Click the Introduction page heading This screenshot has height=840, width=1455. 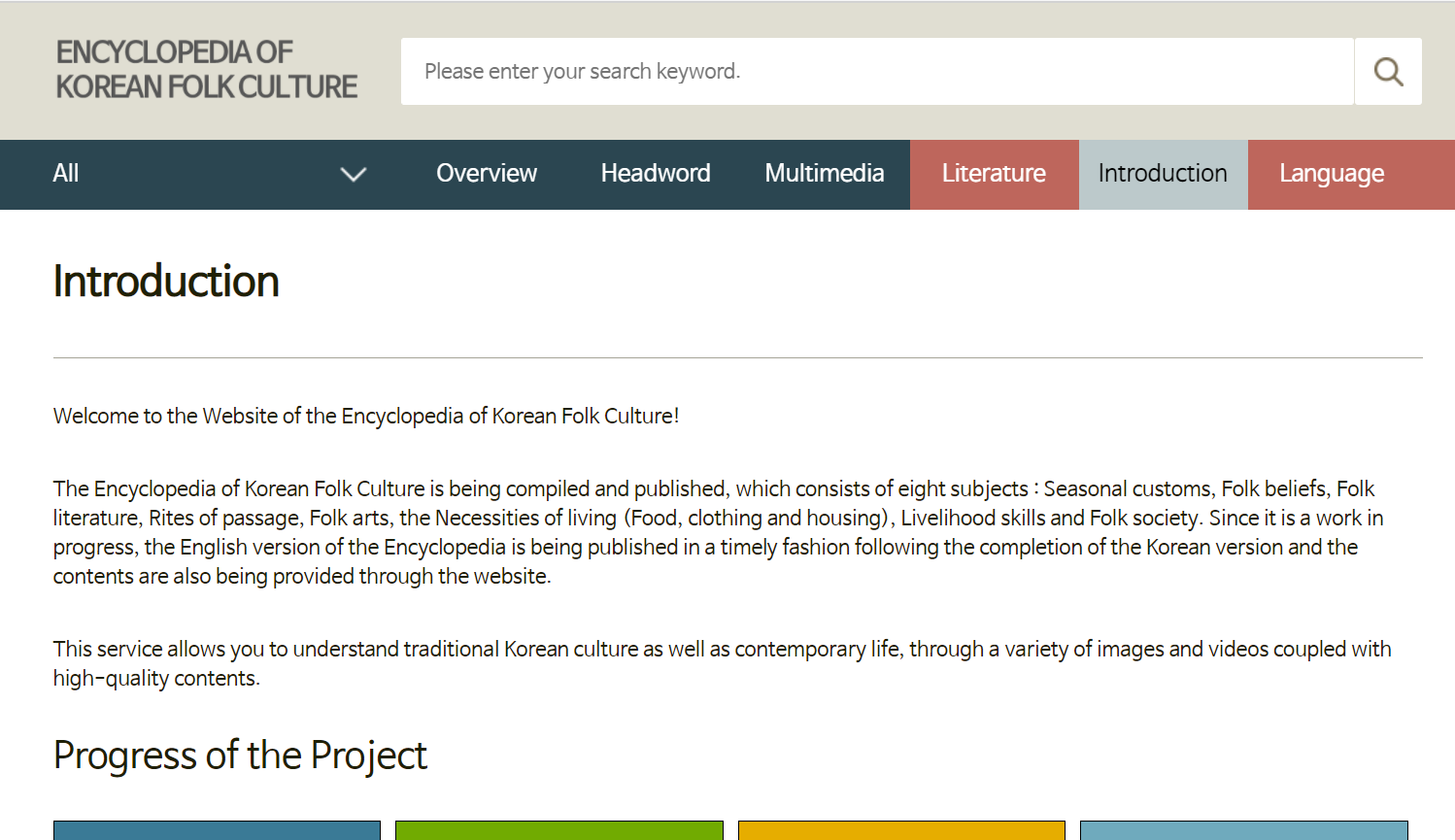[166, 282]
